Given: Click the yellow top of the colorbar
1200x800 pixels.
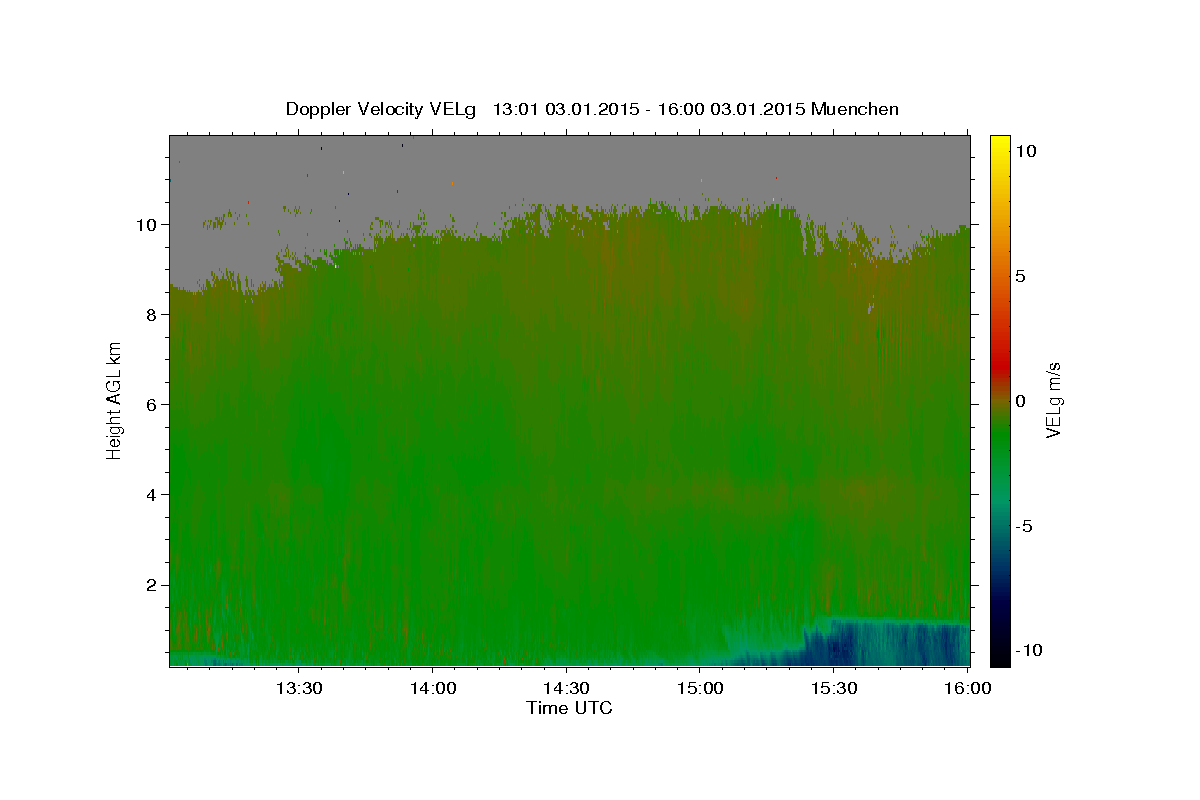Looking at the screenshot, I should 999,145.
